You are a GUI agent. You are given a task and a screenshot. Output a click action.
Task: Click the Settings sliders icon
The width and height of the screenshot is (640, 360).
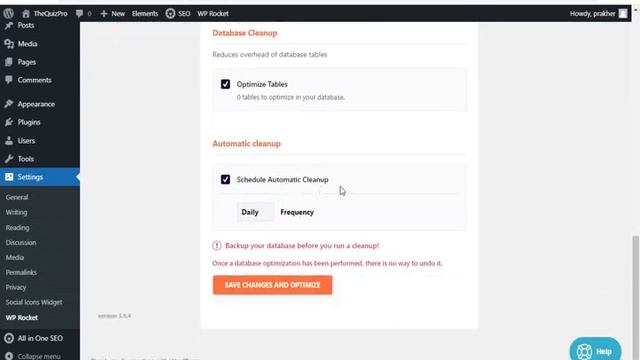click(x=9, y=177)
